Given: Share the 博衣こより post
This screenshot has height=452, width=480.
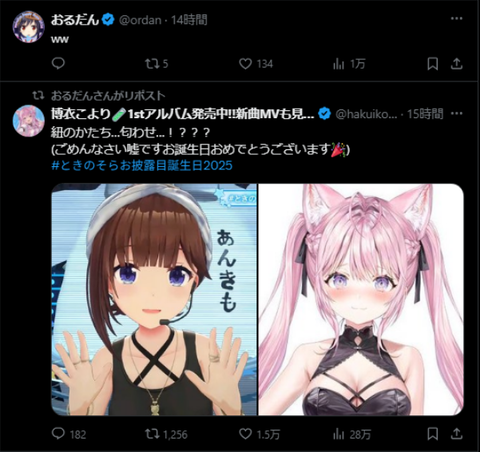Looking at the screenshot, I should 456,434.
